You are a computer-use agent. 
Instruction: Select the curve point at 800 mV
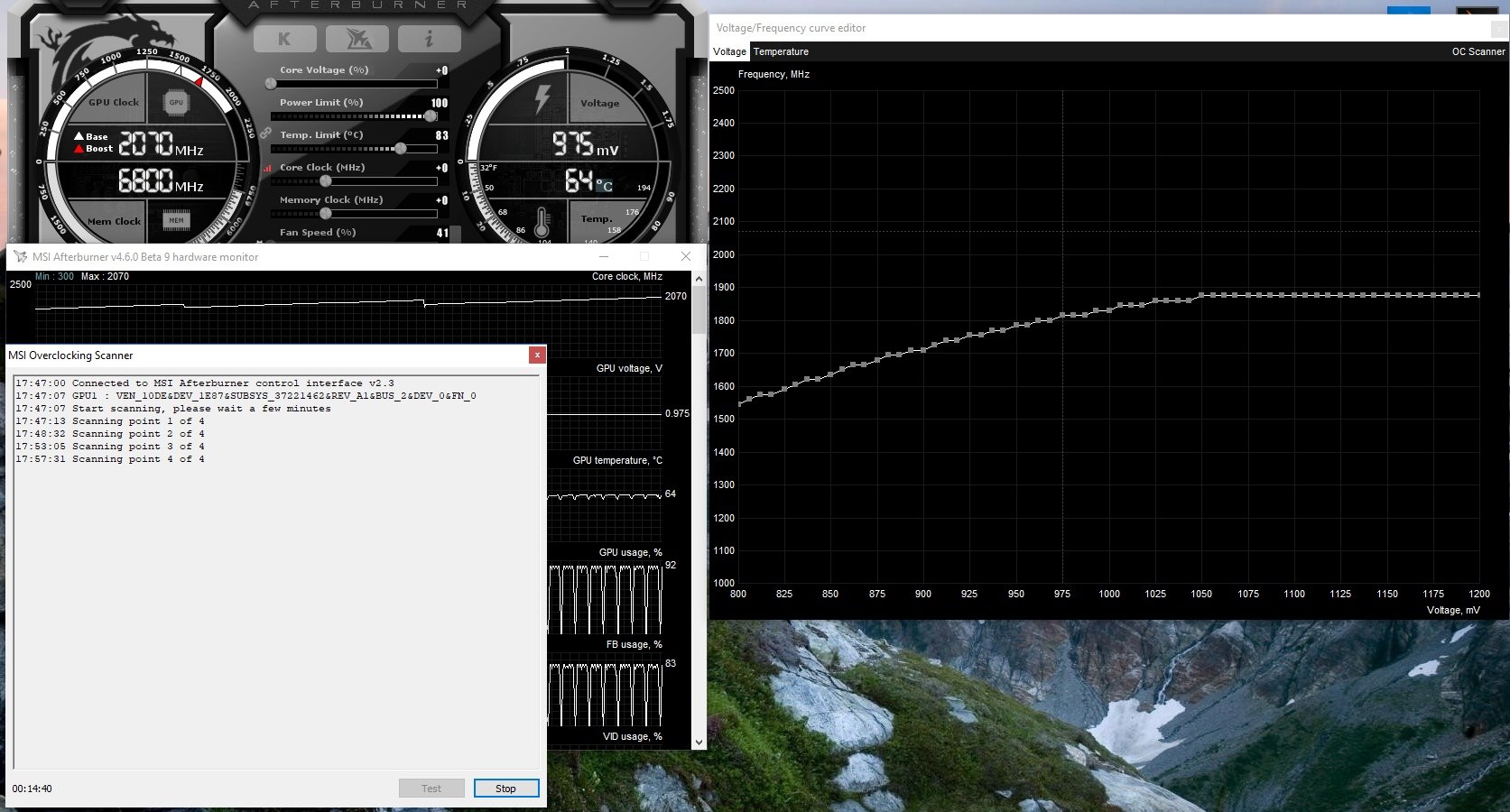pyautogui.click(x=738, y=404)
